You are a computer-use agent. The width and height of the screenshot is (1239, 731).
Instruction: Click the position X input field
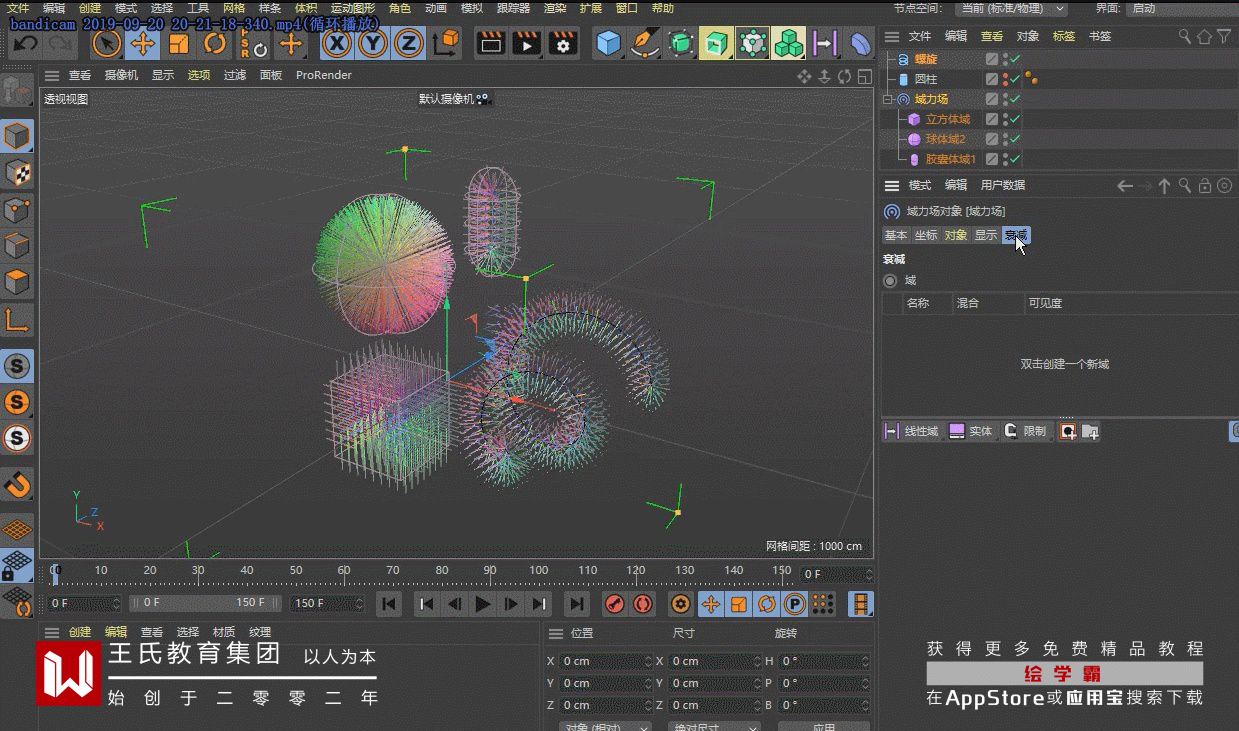pyautogui.click(x=606, y=661)
